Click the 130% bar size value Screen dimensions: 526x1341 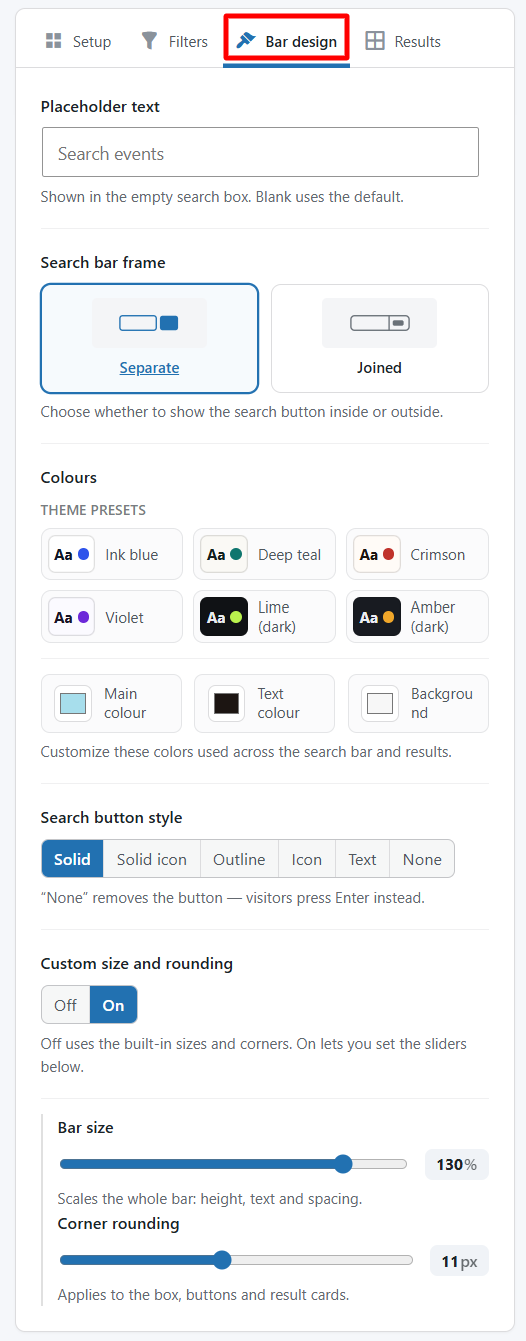[x=457, y=1164]
